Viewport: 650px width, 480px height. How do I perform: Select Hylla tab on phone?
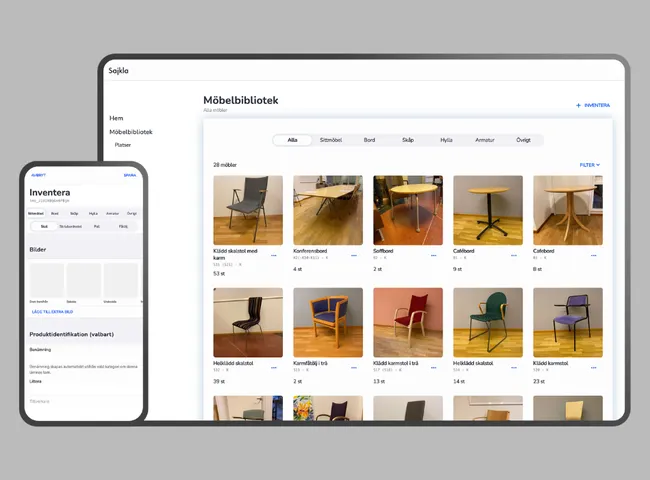93,213
